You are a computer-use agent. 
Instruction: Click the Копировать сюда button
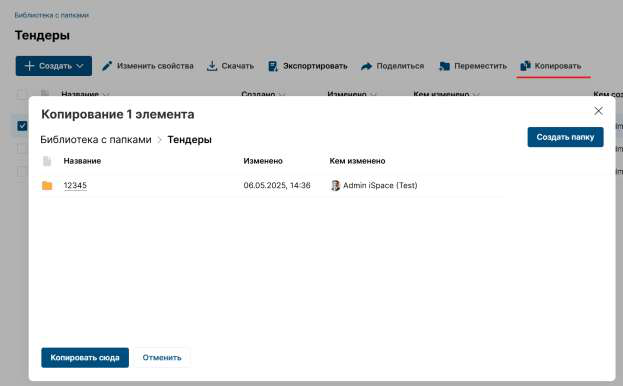pos(85,357)
